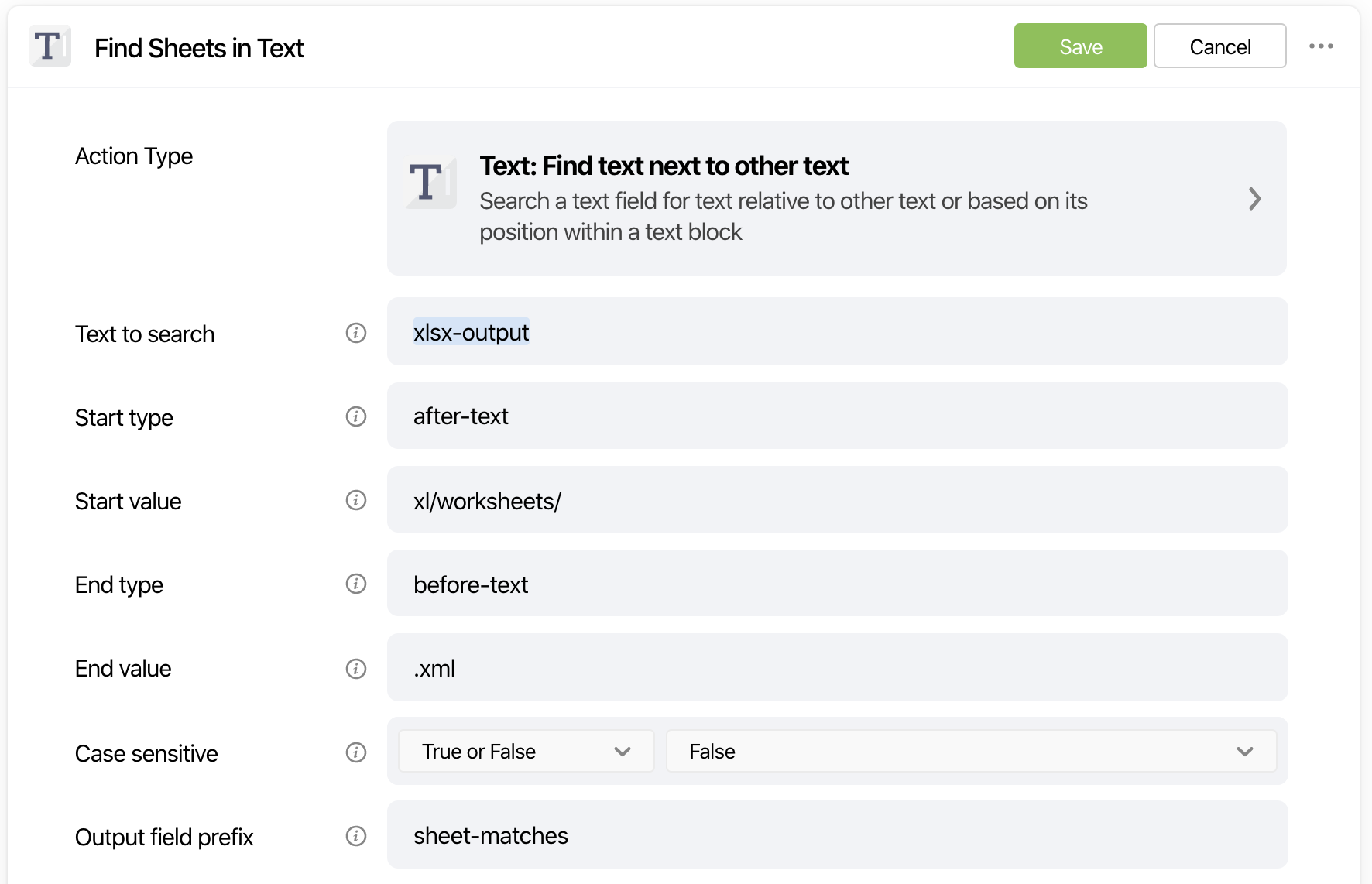The height and width of the screenshot is (884, 1372).
Task: Click the info icon for Text to search
Action: pyautogui.click(x=356, y=333)
